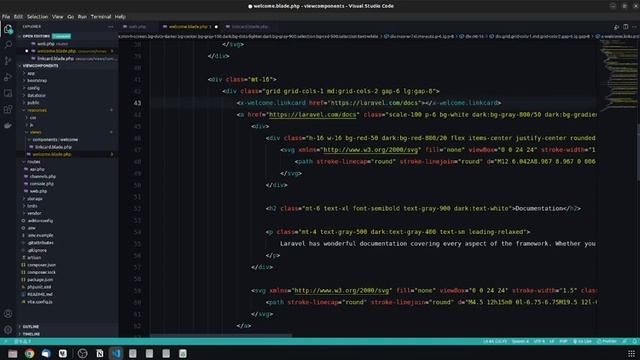640x360 pixels.
Task: Open web.php in the routes folder
Action: click(x=38, y=191)
